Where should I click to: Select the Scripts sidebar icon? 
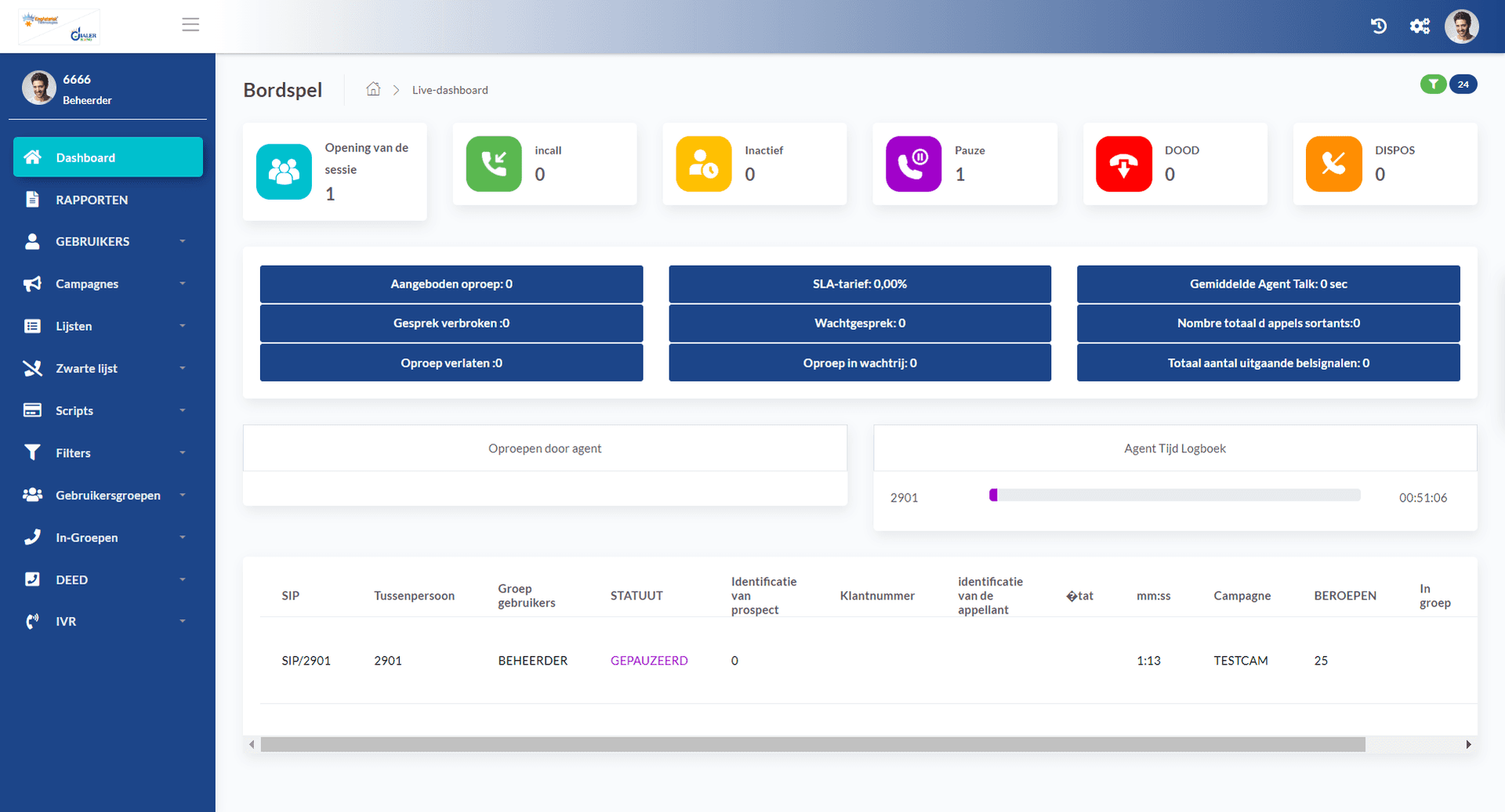[x=32, y=410]
